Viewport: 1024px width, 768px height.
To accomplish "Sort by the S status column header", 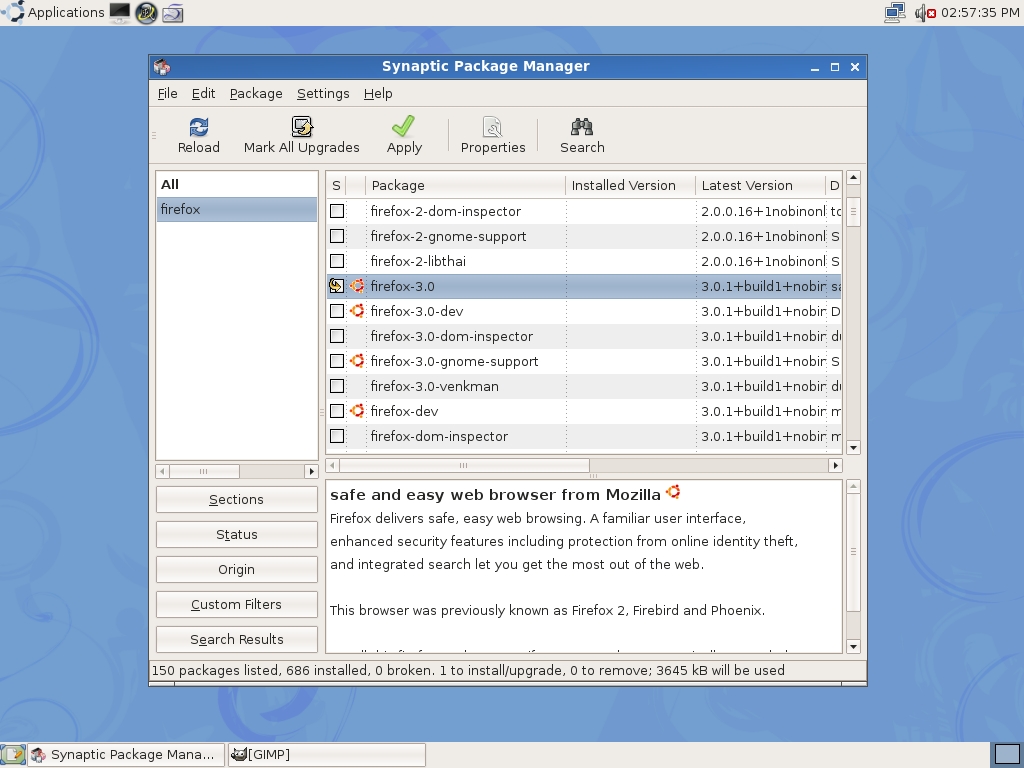I will click(336, 185).
